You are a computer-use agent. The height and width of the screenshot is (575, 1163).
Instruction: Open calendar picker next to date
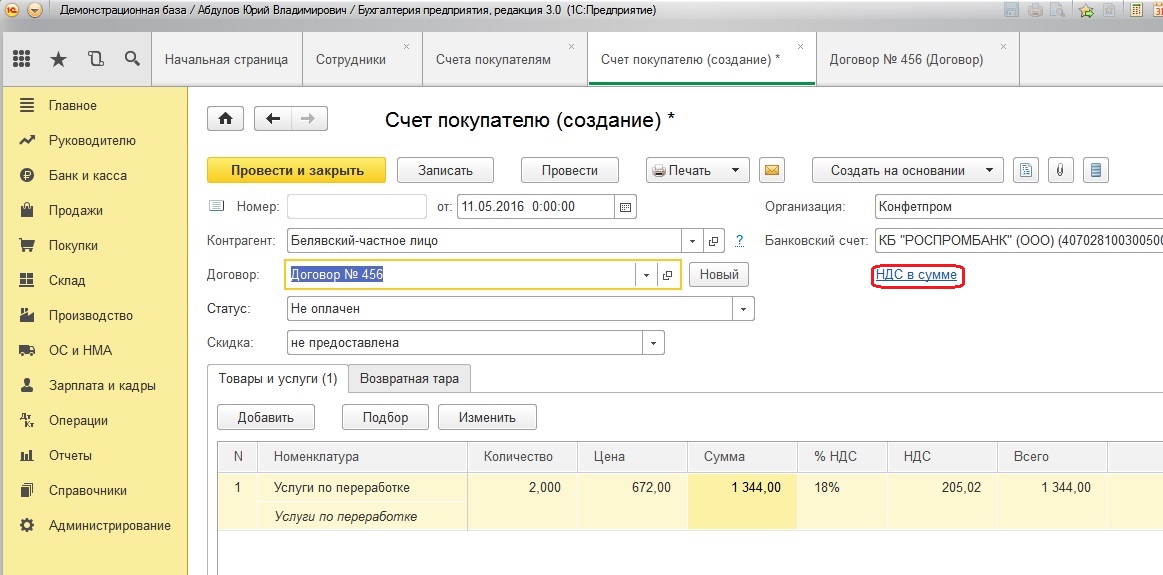[x=625, y=207]
